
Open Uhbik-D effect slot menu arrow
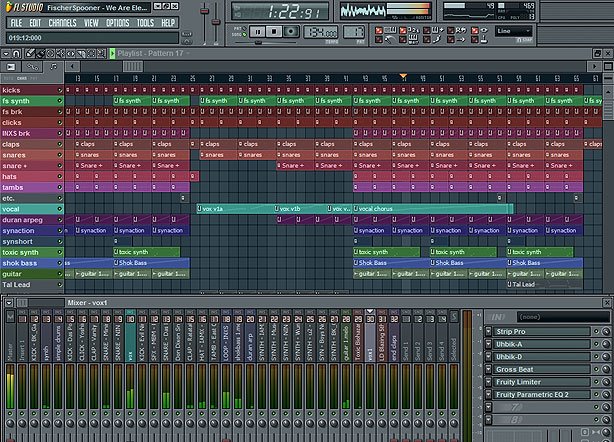click(x=488, y=357)
